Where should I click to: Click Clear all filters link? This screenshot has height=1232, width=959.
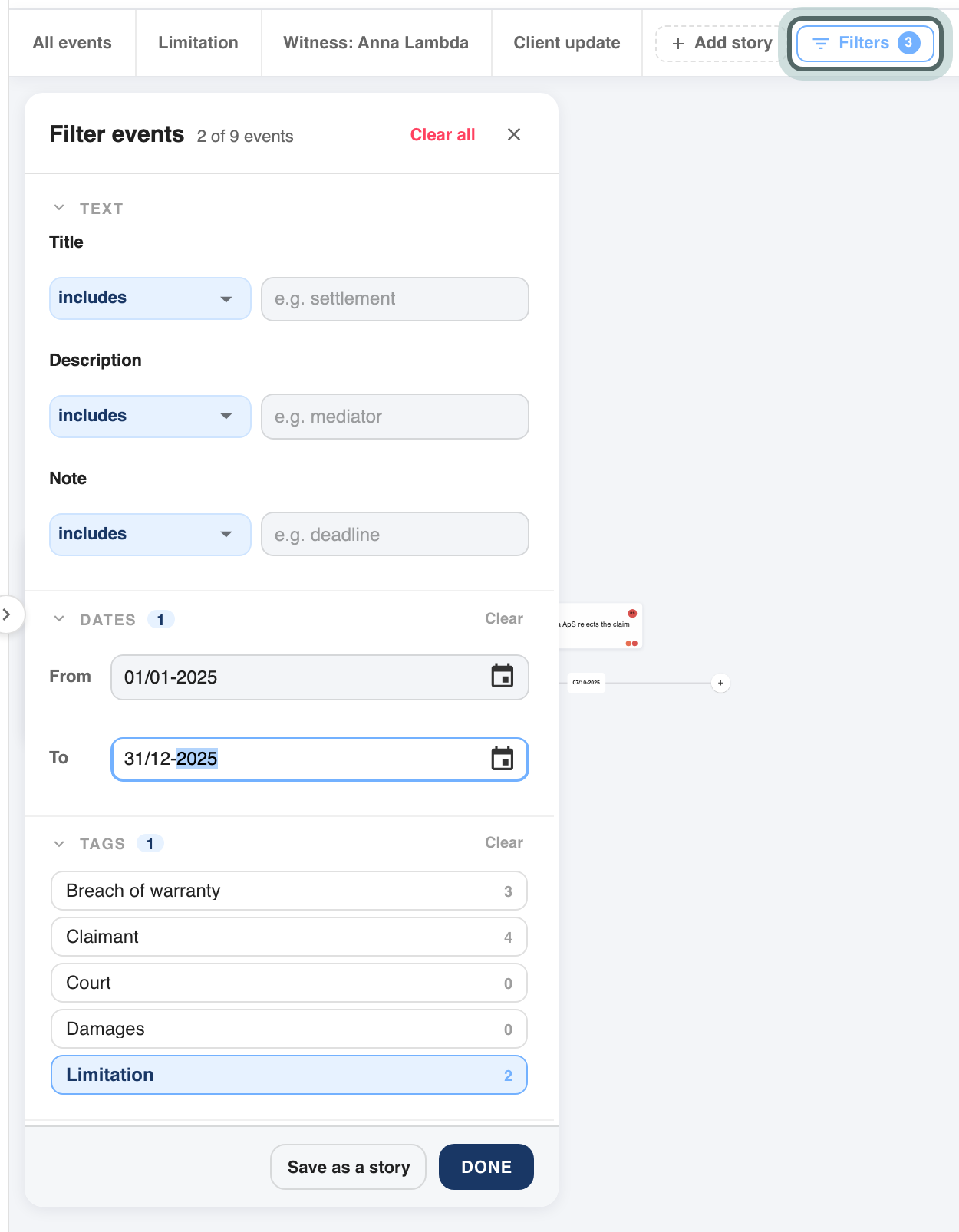coord(443,135)
